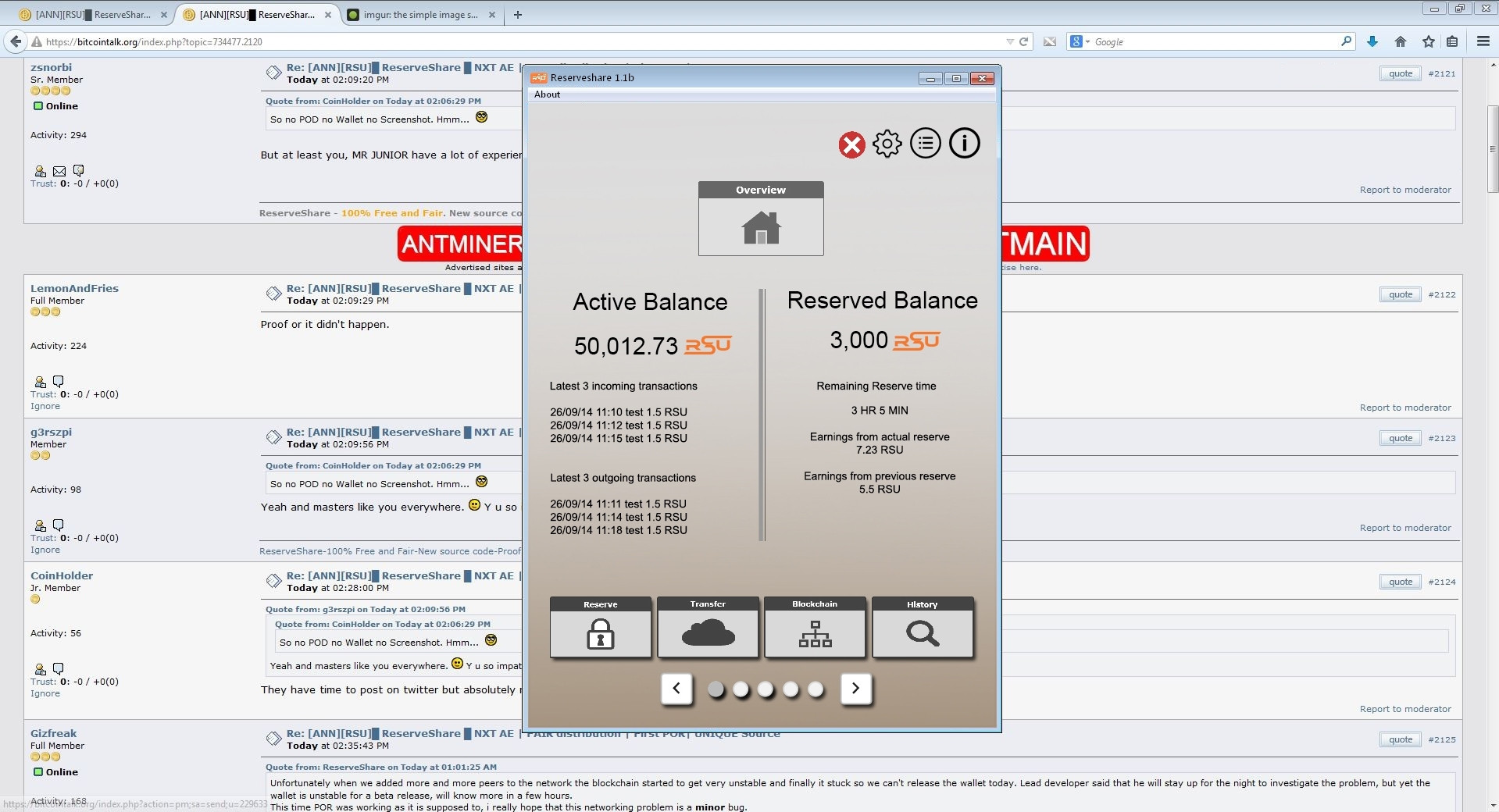
Task: Quote post #2121
Action: (1400, 73)
